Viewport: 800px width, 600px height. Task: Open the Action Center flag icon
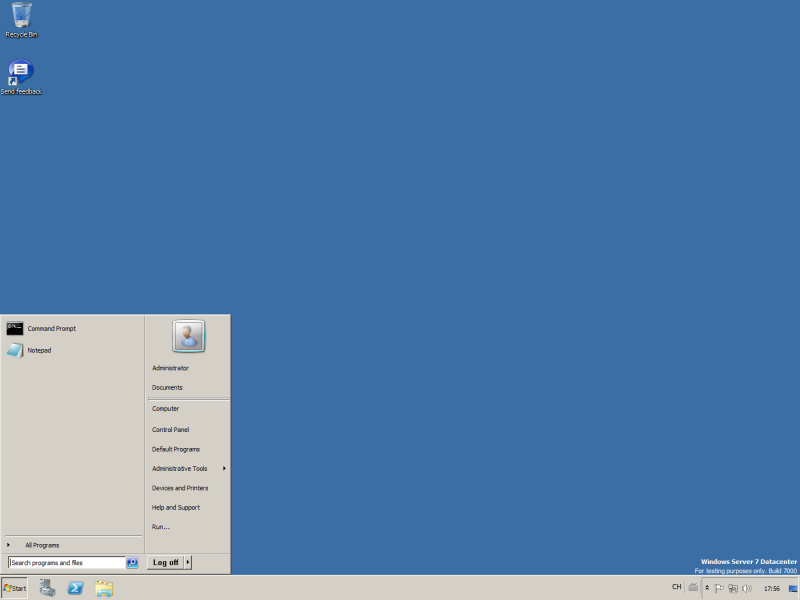[719, 588]
